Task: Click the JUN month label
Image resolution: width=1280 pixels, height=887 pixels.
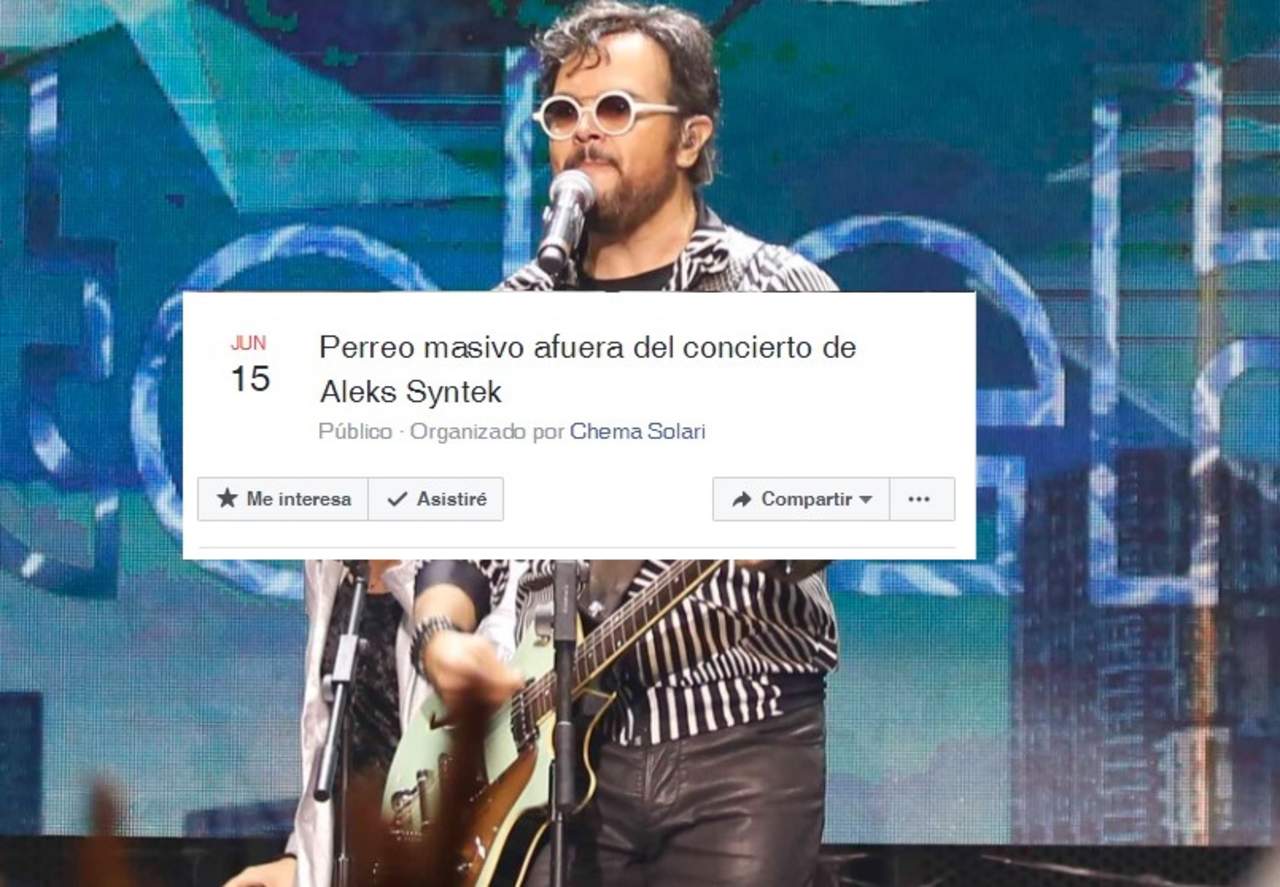Action: coord(248,343)
